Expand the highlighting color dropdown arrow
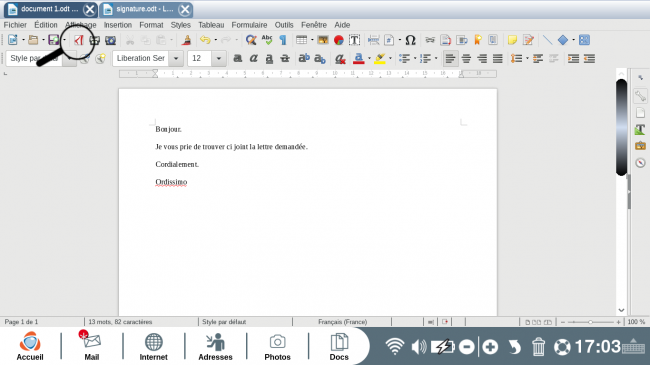650x365 pixels. [390, 58]
